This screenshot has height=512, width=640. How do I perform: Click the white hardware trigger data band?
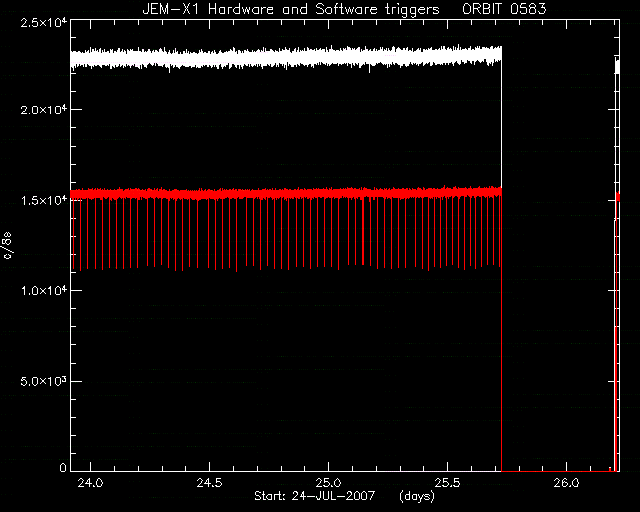point(286,58)
